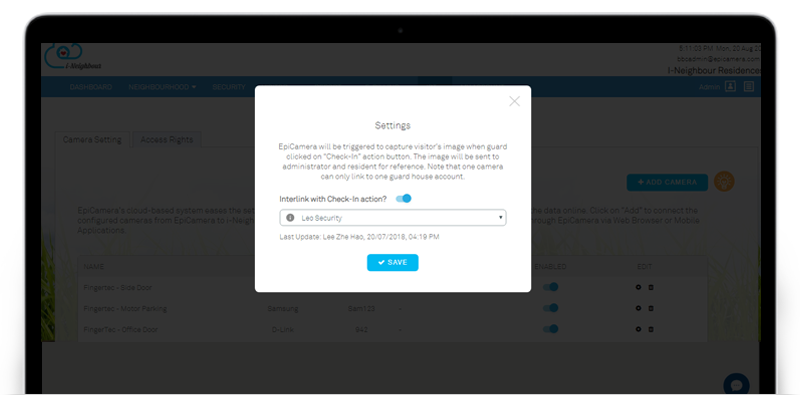Save the camera interlink settings

point(392,262)
